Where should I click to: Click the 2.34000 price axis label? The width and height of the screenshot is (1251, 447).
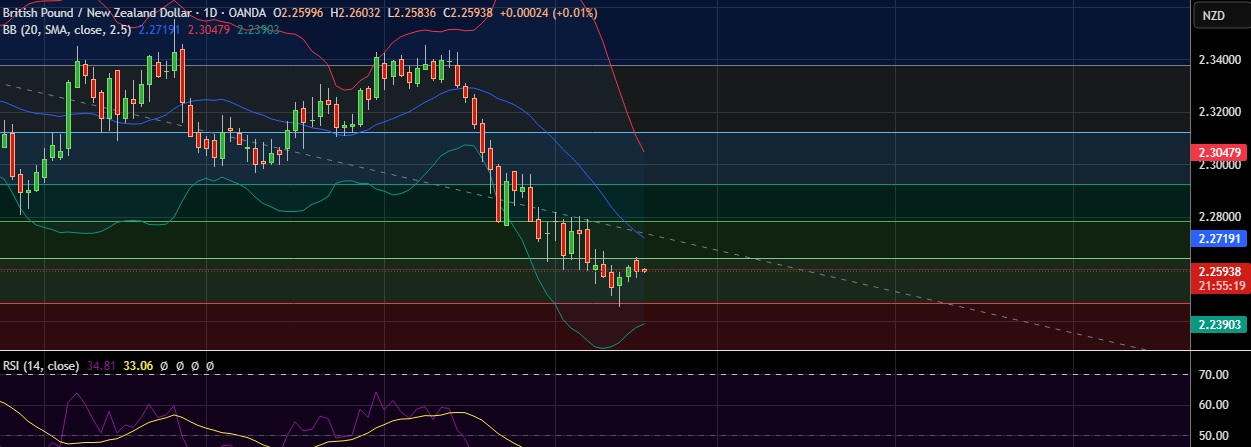[1220, 60]
